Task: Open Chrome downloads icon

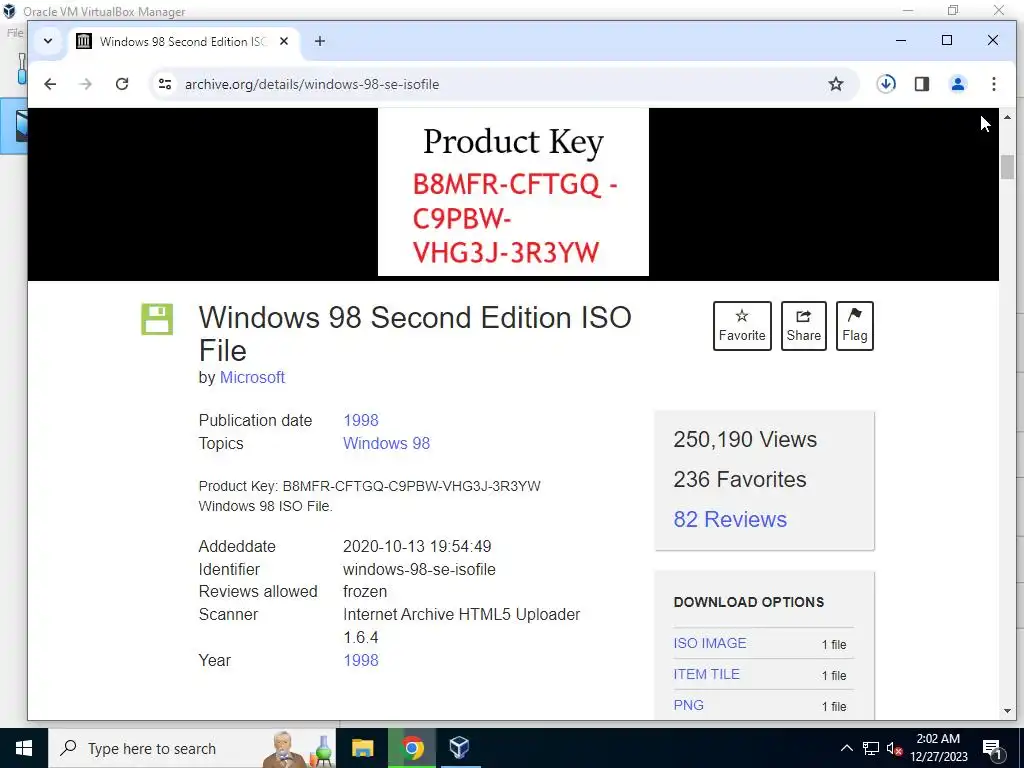Action: pos(886,84)
